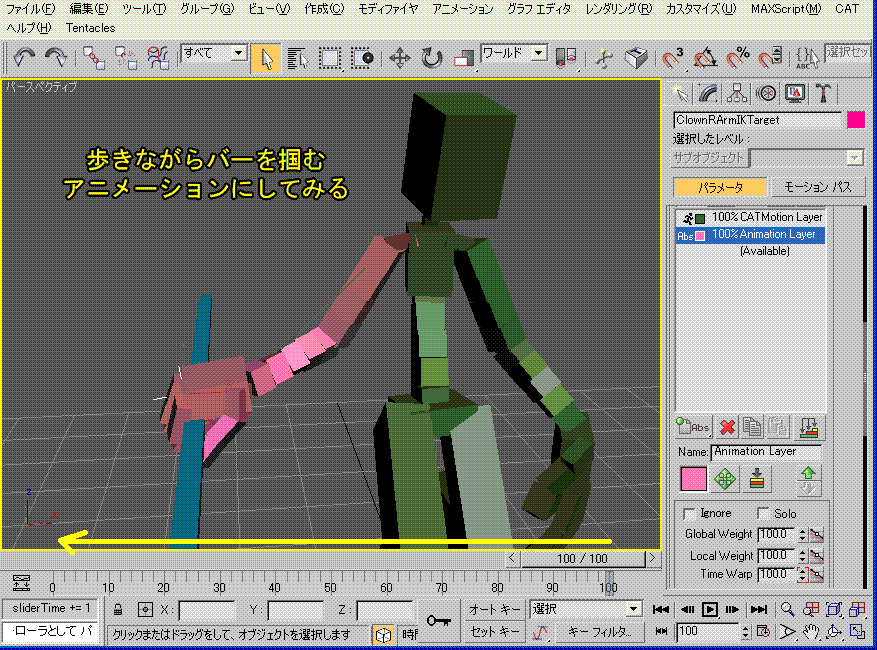Open the レンダリング(R) menu

click(619, 9)
